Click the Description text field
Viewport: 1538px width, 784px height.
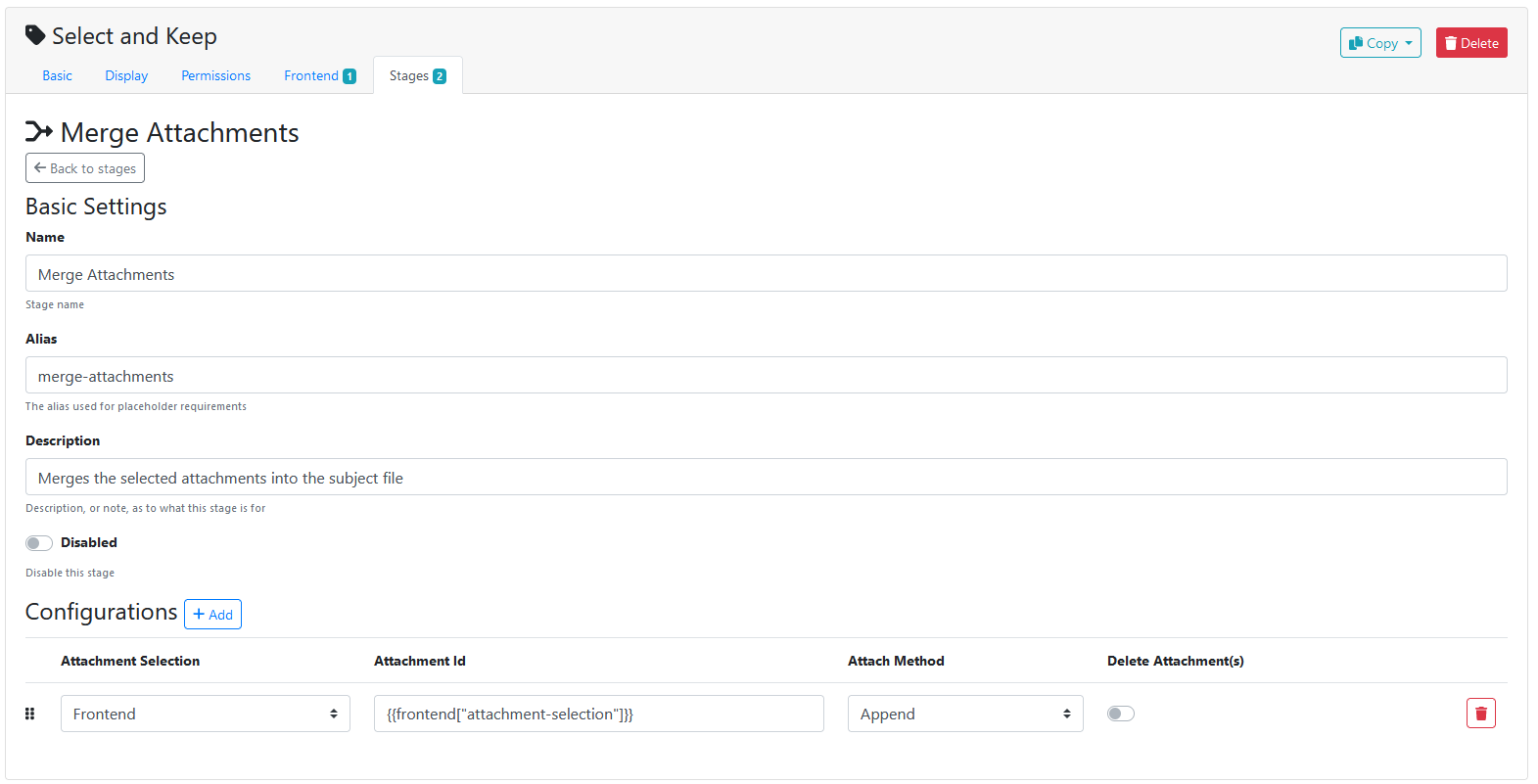[766, 478]
